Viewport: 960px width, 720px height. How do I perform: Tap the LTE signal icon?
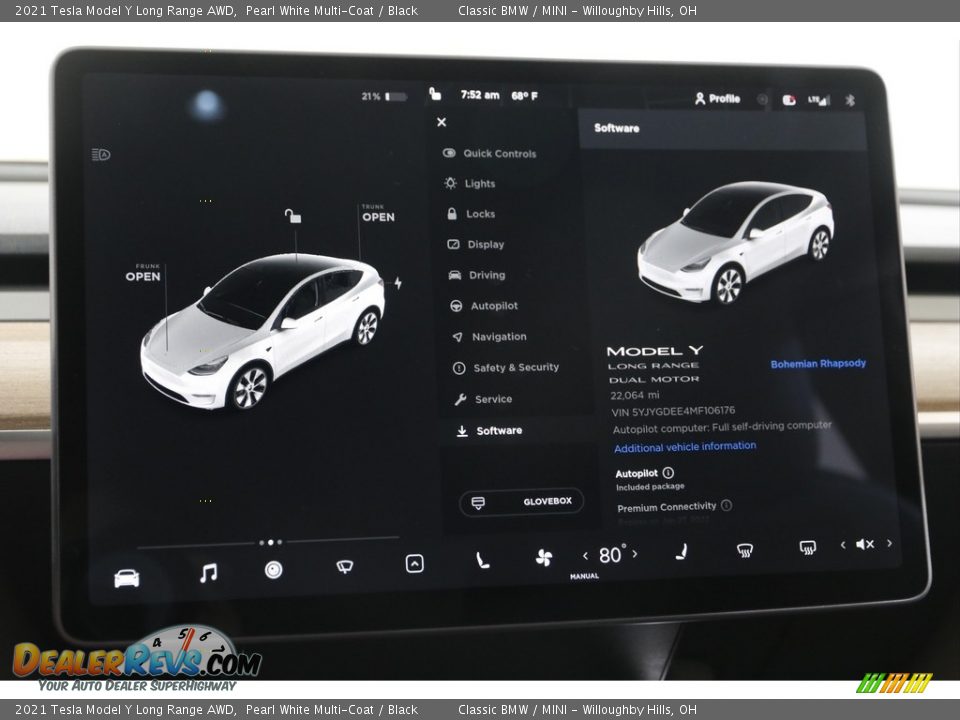819,100
